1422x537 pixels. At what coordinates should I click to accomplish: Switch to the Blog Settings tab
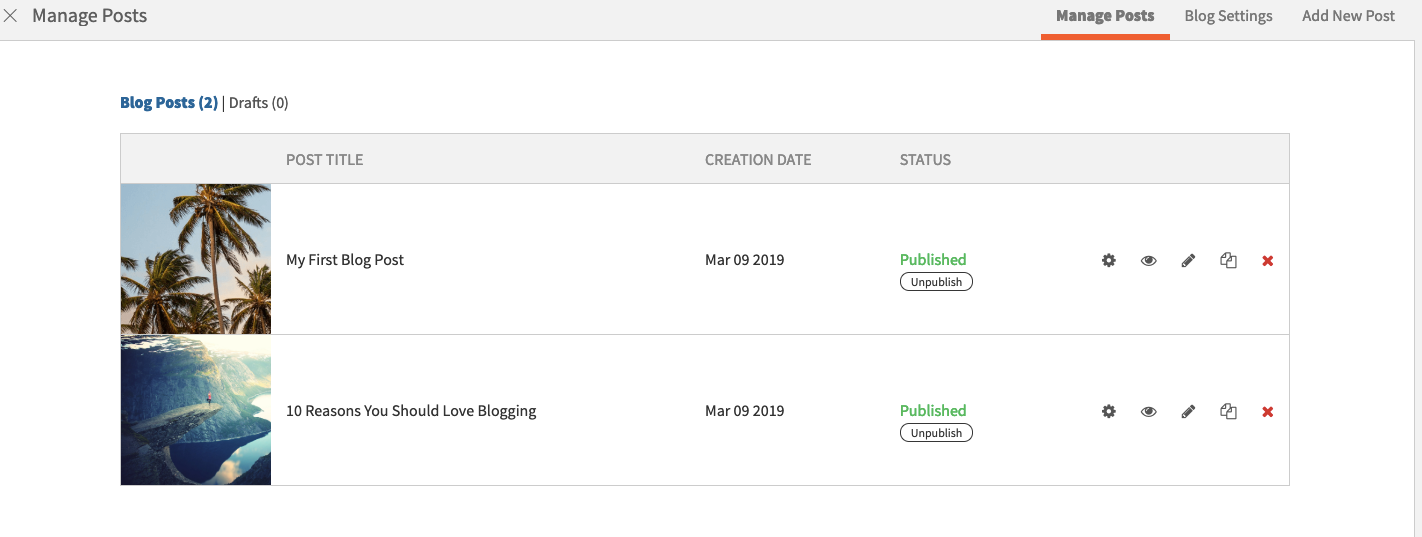click(x=1228, y=16)
